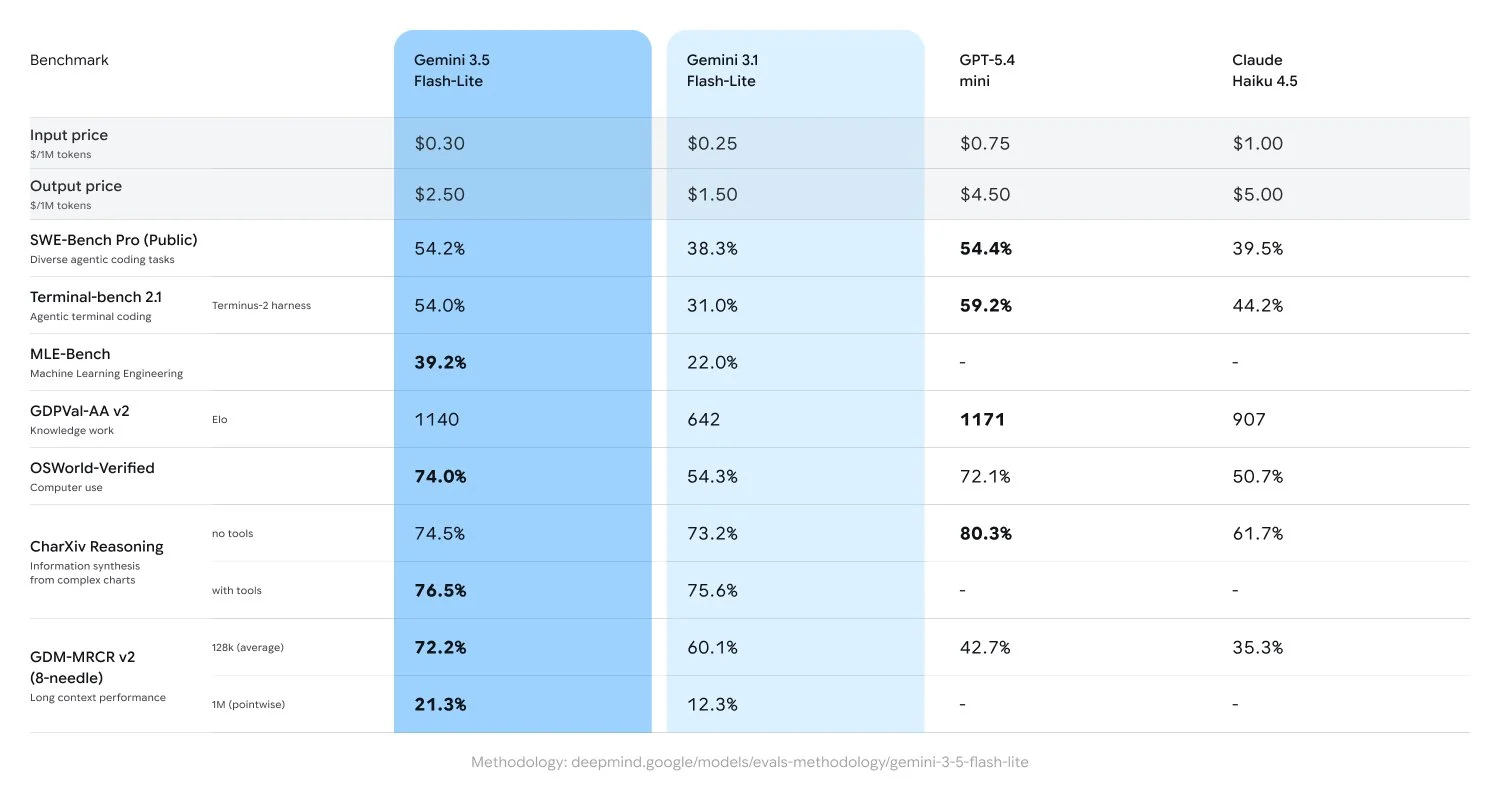1500x804 pixels.
Task: Click the OSWorld-Verified row label
Action: [x=92, y=468]
